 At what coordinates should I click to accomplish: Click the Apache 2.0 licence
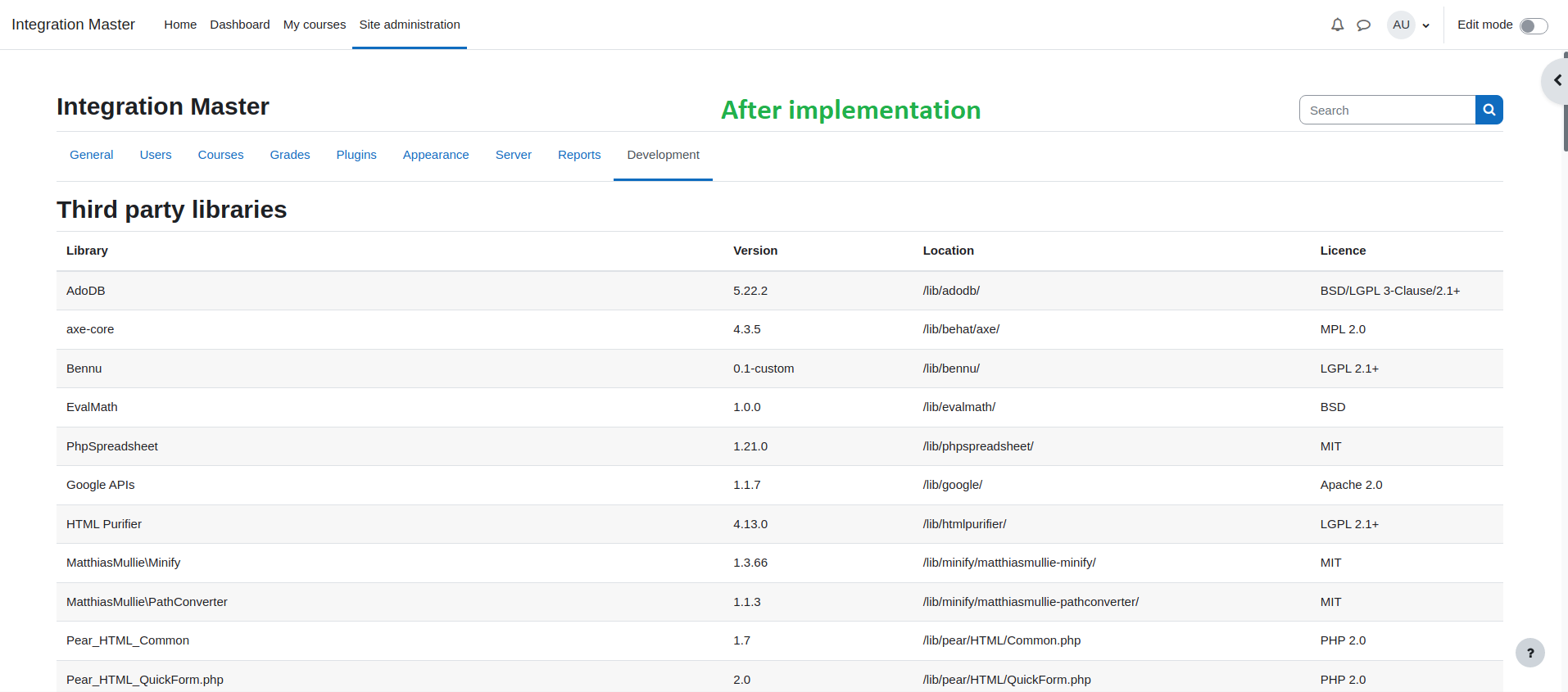tap(1351, 485)
